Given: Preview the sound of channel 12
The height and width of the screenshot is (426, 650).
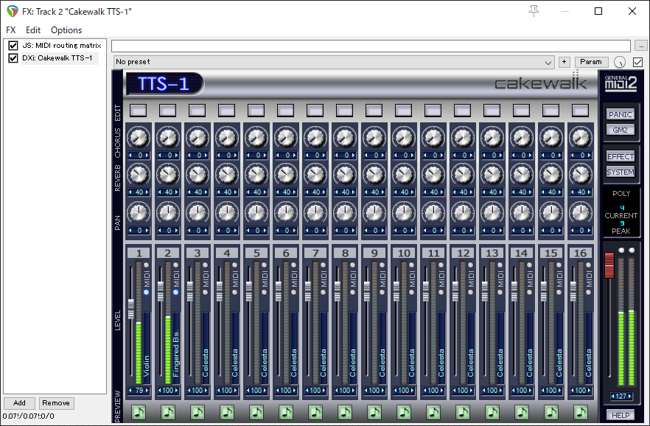Looking at the screenshot, I should click(463, 412).
